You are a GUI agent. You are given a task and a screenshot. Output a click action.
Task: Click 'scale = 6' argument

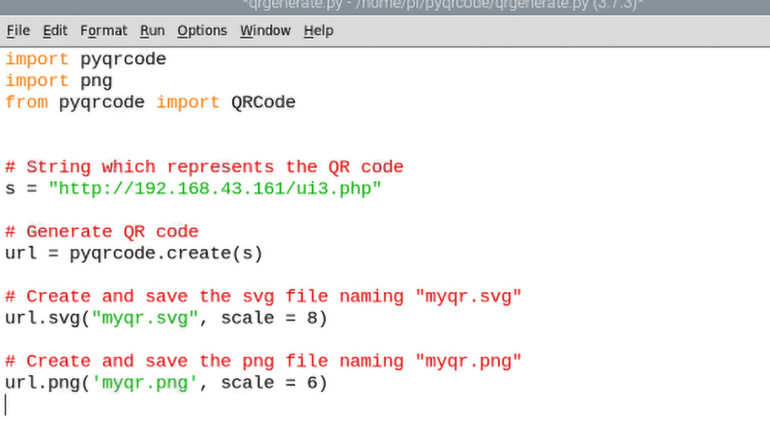[x=273, y=383]
